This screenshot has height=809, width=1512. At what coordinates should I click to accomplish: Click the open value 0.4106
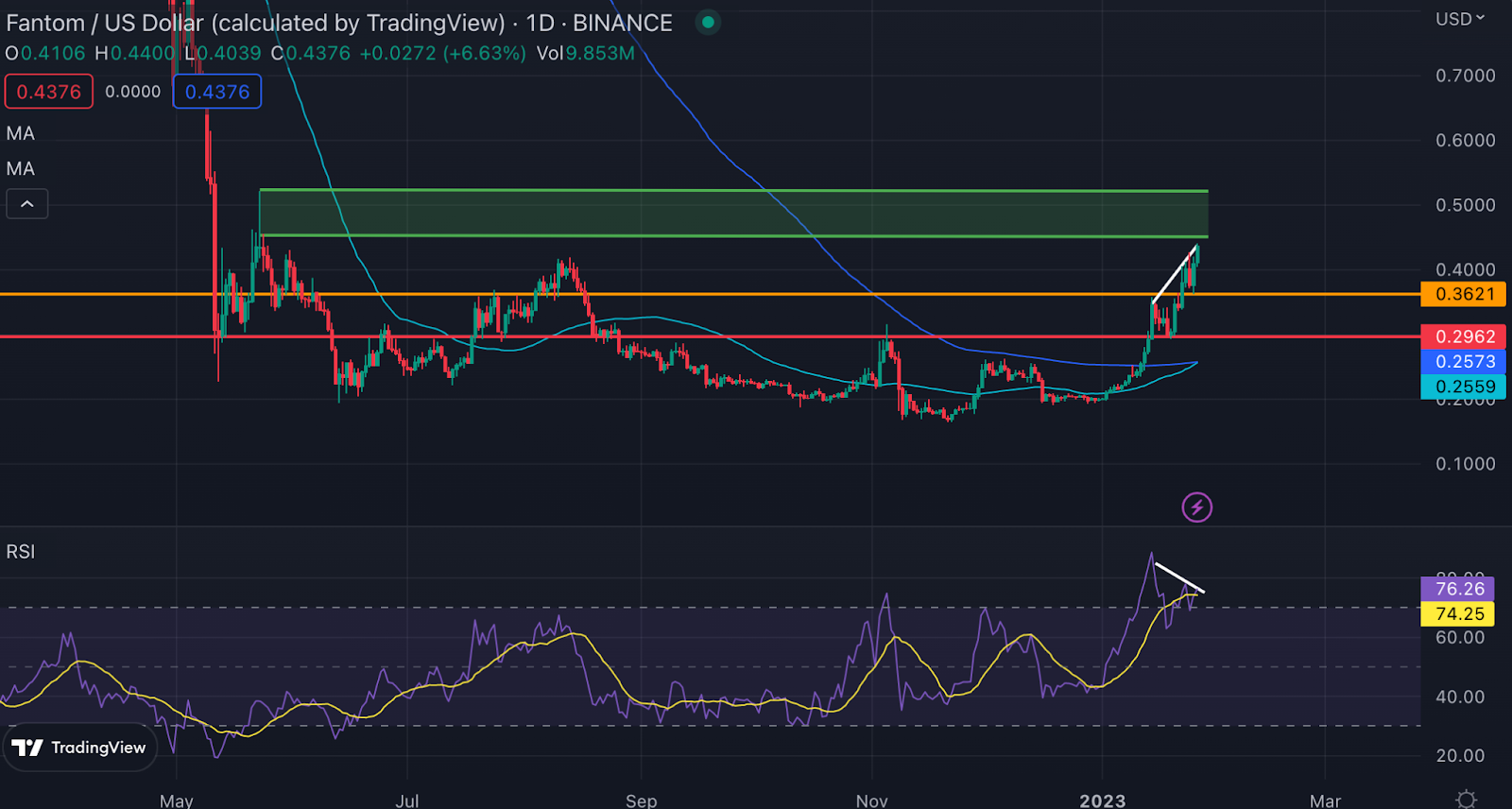pyautogui.click(x=53, y=53)
